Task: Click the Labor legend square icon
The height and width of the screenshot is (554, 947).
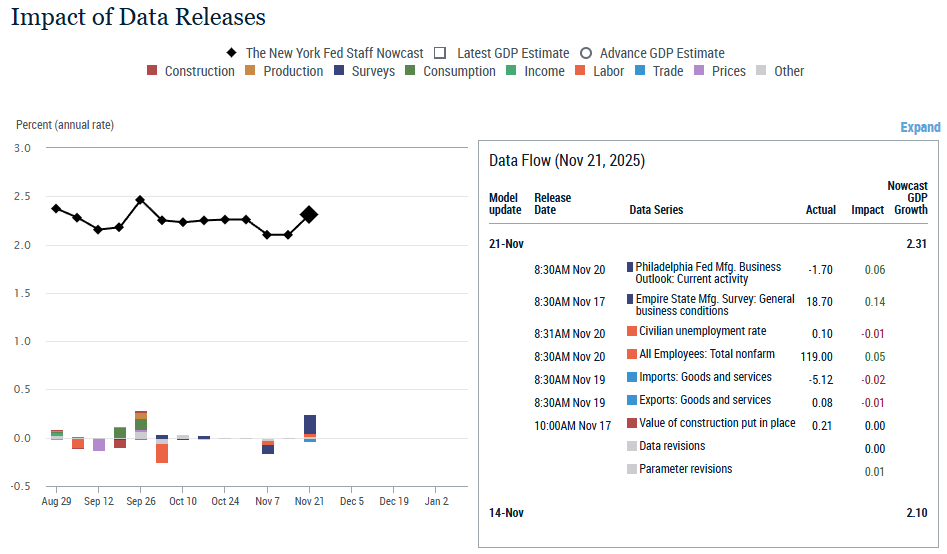Action: coord(581,71)
